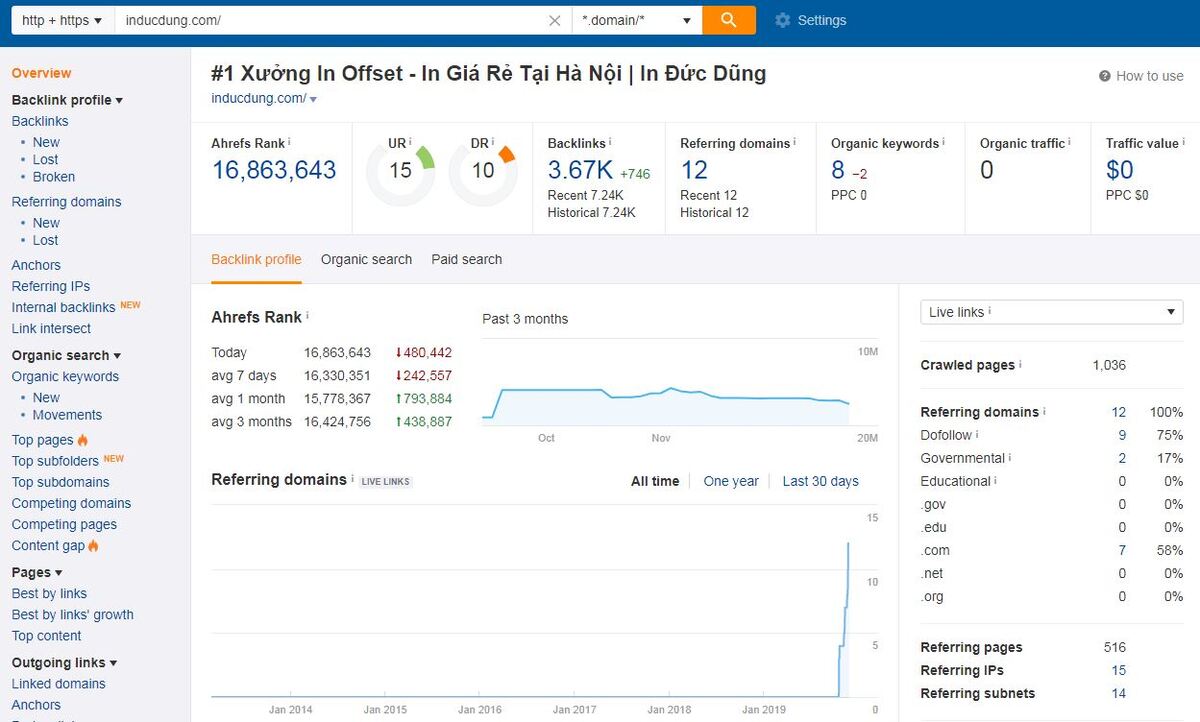
Task: Click the Ahrefs Rank value 16,863,643
Action: (x=274, y=170)
